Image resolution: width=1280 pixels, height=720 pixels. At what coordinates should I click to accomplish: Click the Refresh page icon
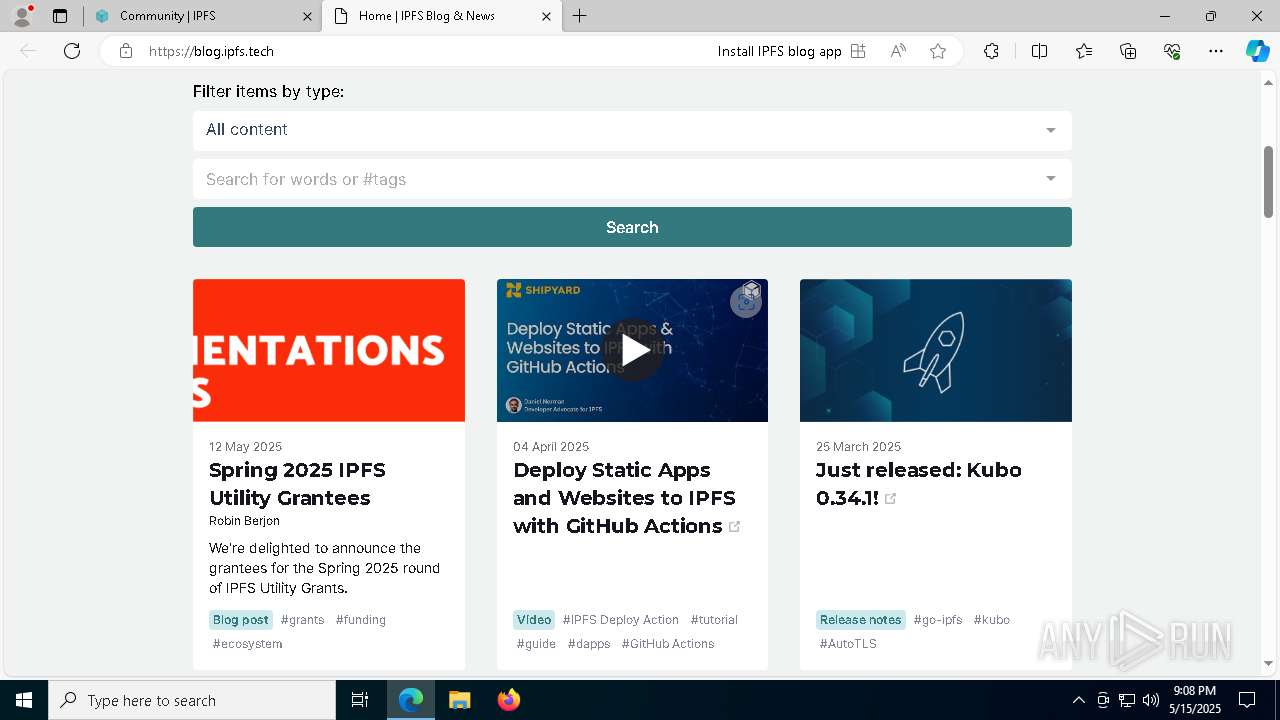[72, 51]
